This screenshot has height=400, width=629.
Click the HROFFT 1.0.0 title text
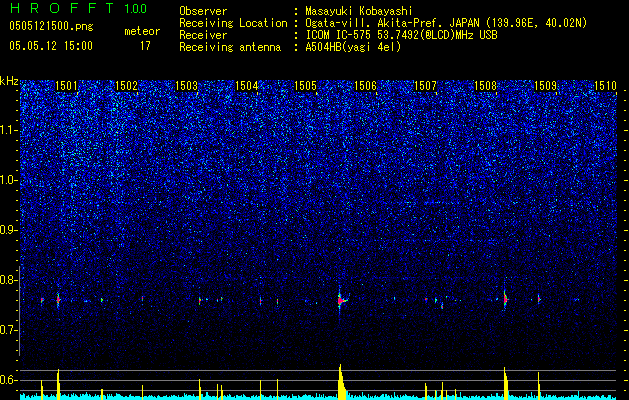tap(78, 8)
